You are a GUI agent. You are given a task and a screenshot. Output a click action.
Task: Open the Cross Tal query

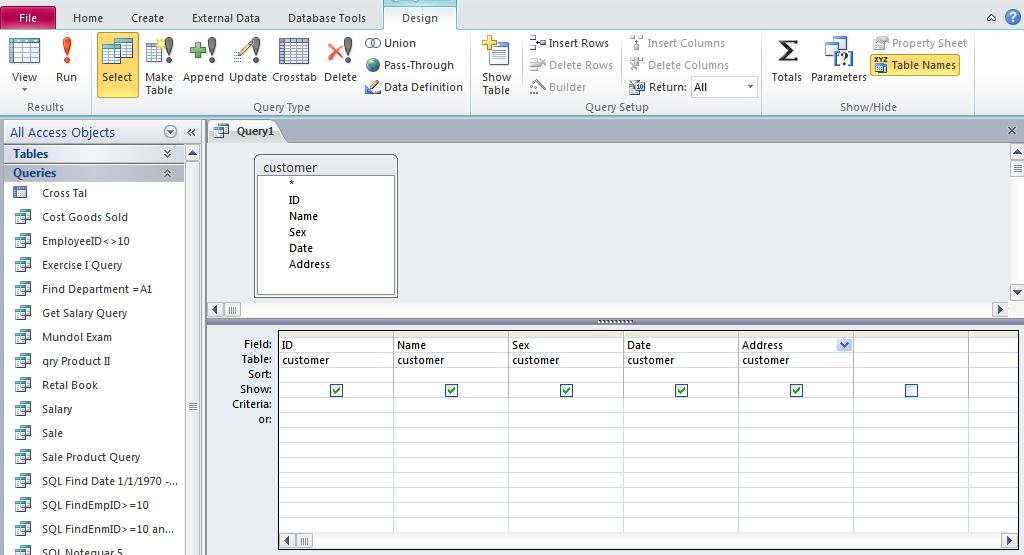pos(64,193)
